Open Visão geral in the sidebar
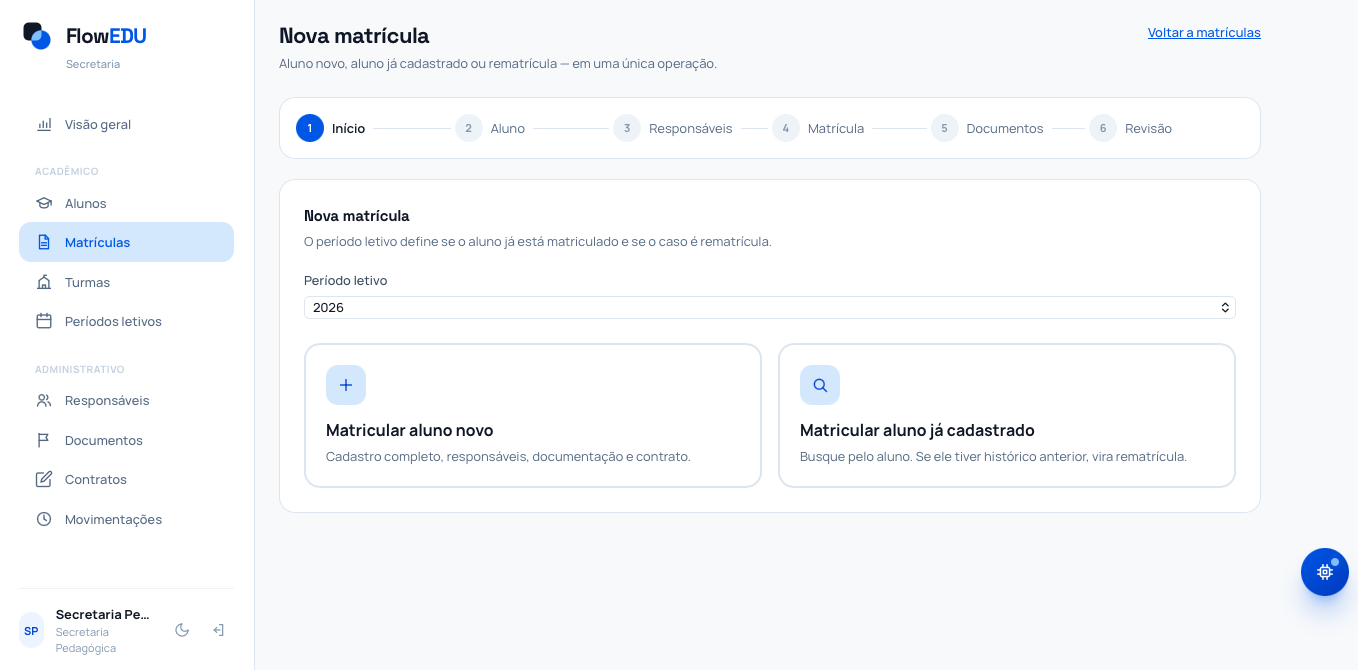The image size is (1358, 670). [x=126, y=124]
